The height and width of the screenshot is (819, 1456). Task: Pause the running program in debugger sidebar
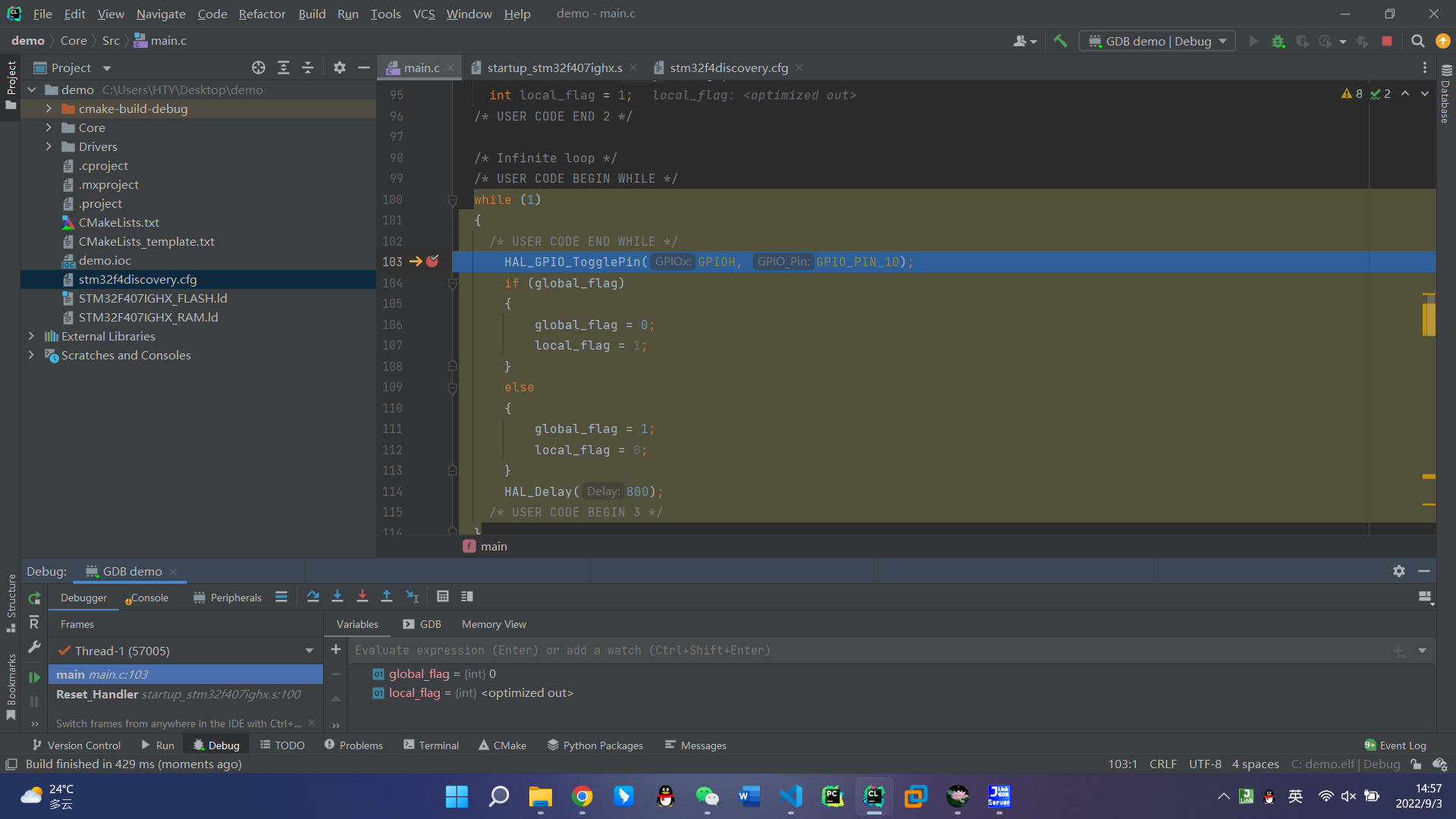click(x=33, y=701)
